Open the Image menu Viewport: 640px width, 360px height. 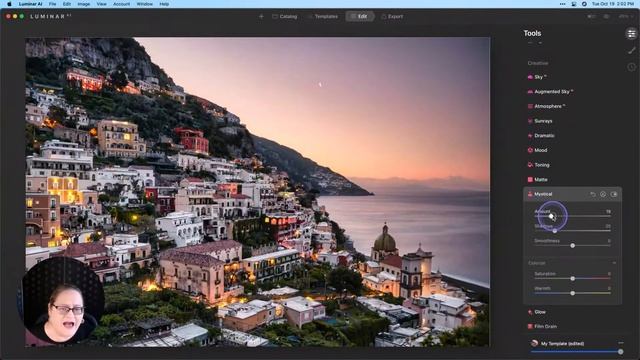point(84,4)
